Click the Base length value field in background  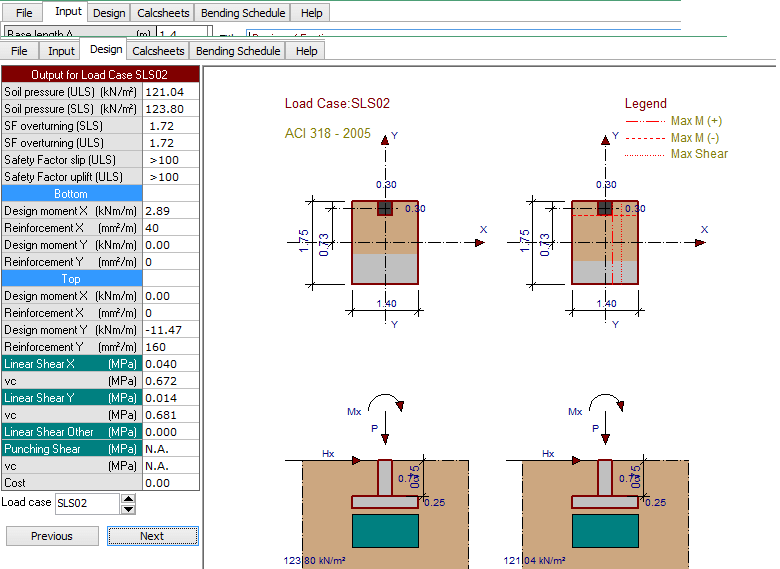click(x=182, y=32)
